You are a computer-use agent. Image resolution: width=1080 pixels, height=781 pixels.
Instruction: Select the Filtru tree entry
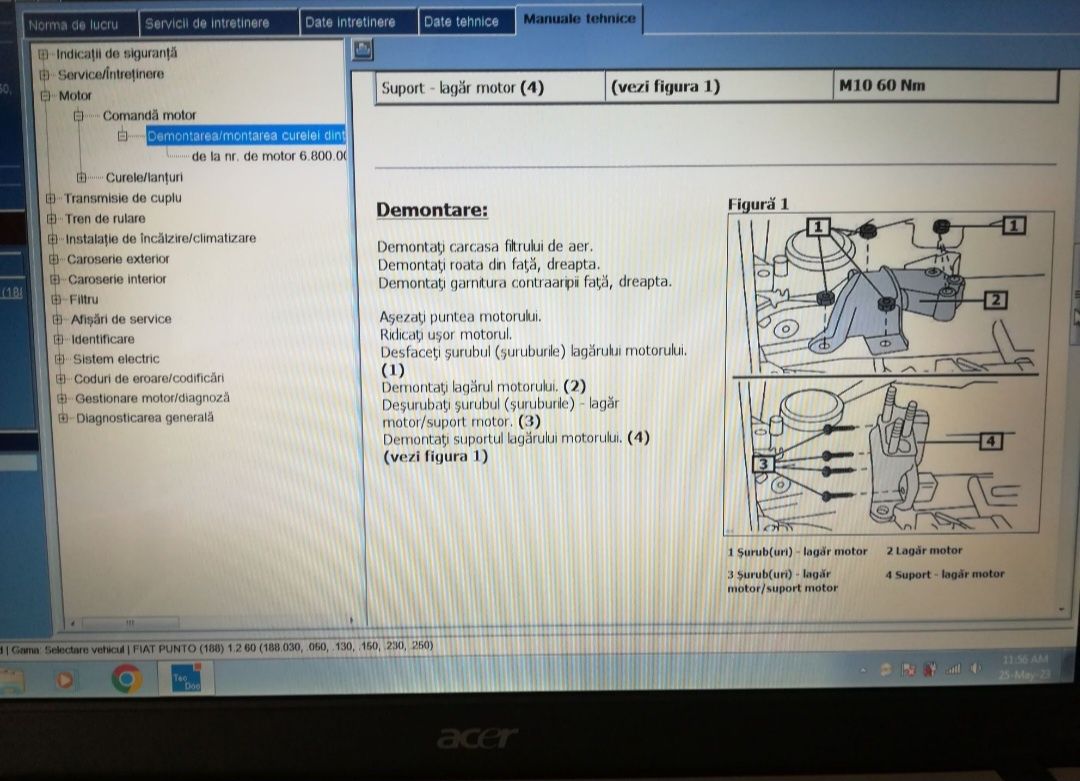coord(84,299)
